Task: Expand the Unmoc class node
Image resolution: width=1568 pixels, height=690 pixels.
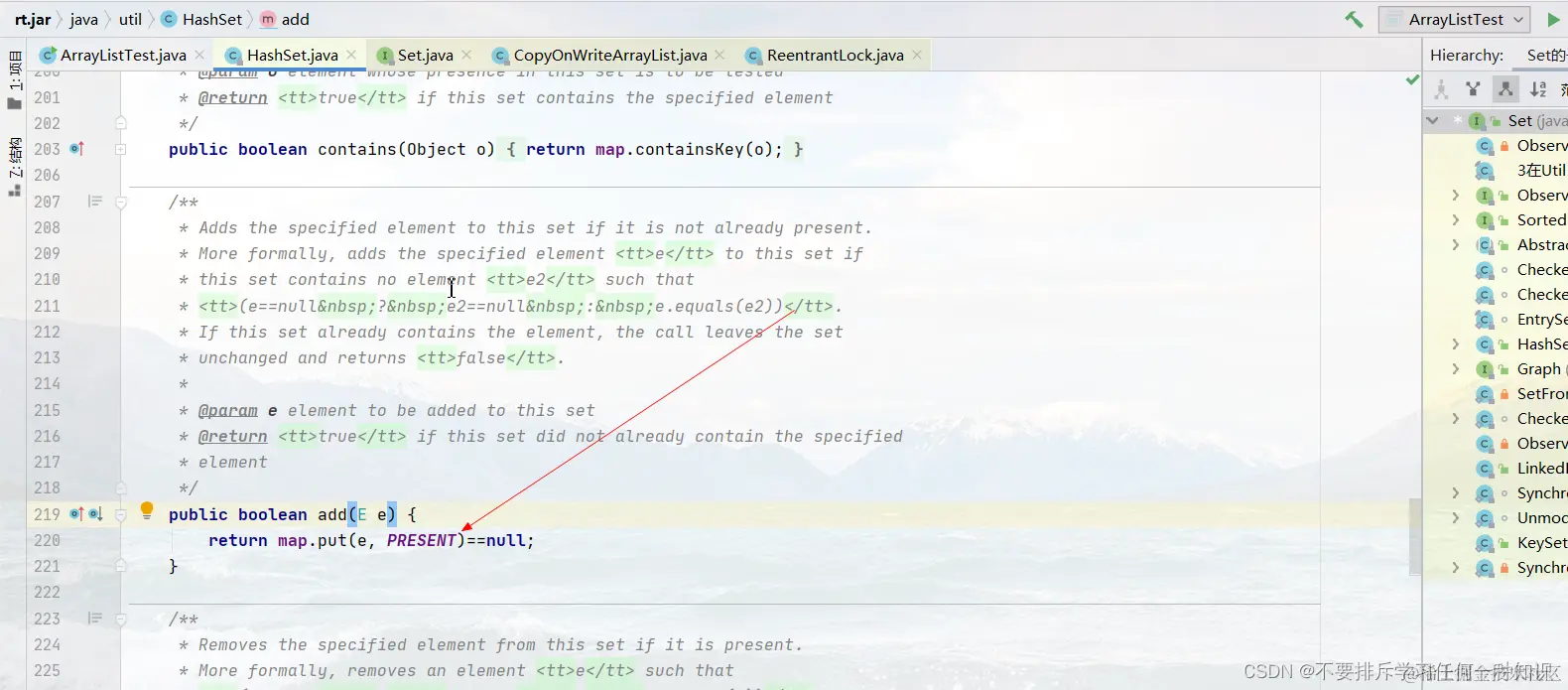Action: point(1456,517)
